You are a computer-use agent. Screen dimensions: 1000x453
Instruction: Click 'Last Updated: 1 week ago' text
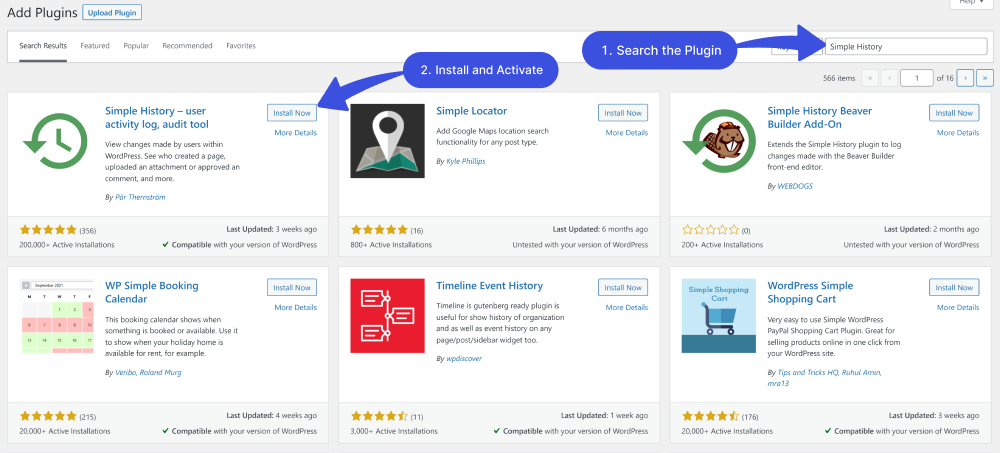click(603, 417)
